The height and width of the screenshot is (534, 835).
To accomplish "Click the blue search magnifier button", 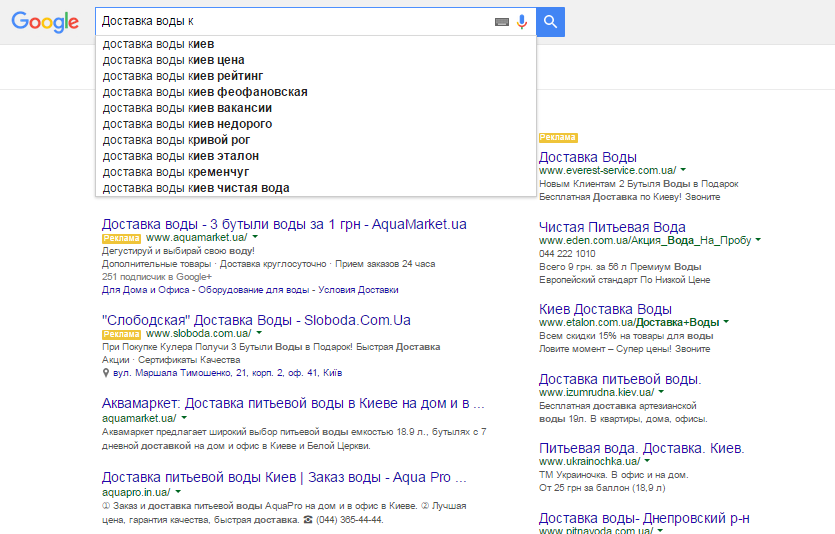I will pos(551,22).
